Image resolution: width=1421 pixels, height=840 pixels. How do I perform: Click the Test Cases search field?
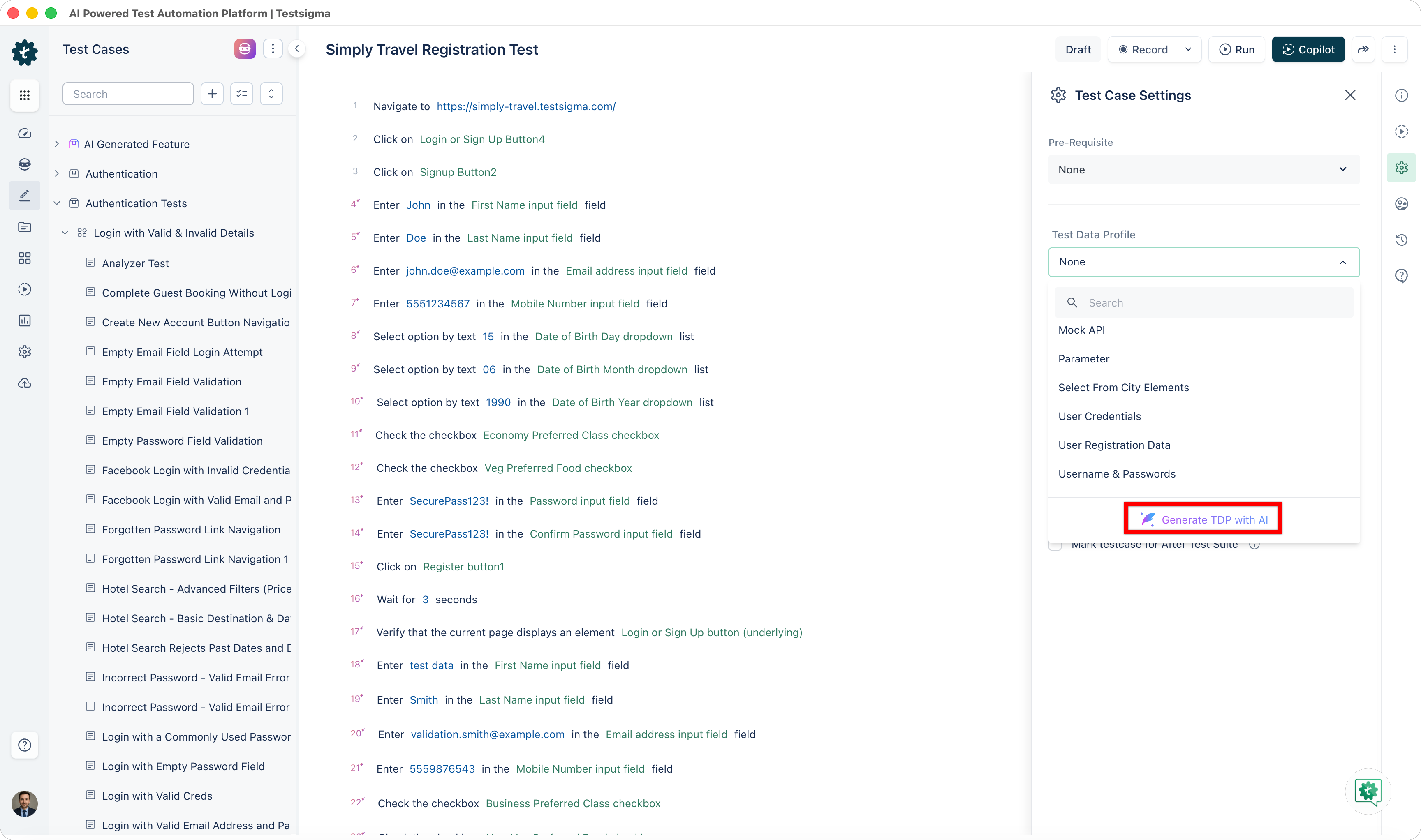pyautogui.click(x=128, y=94)
